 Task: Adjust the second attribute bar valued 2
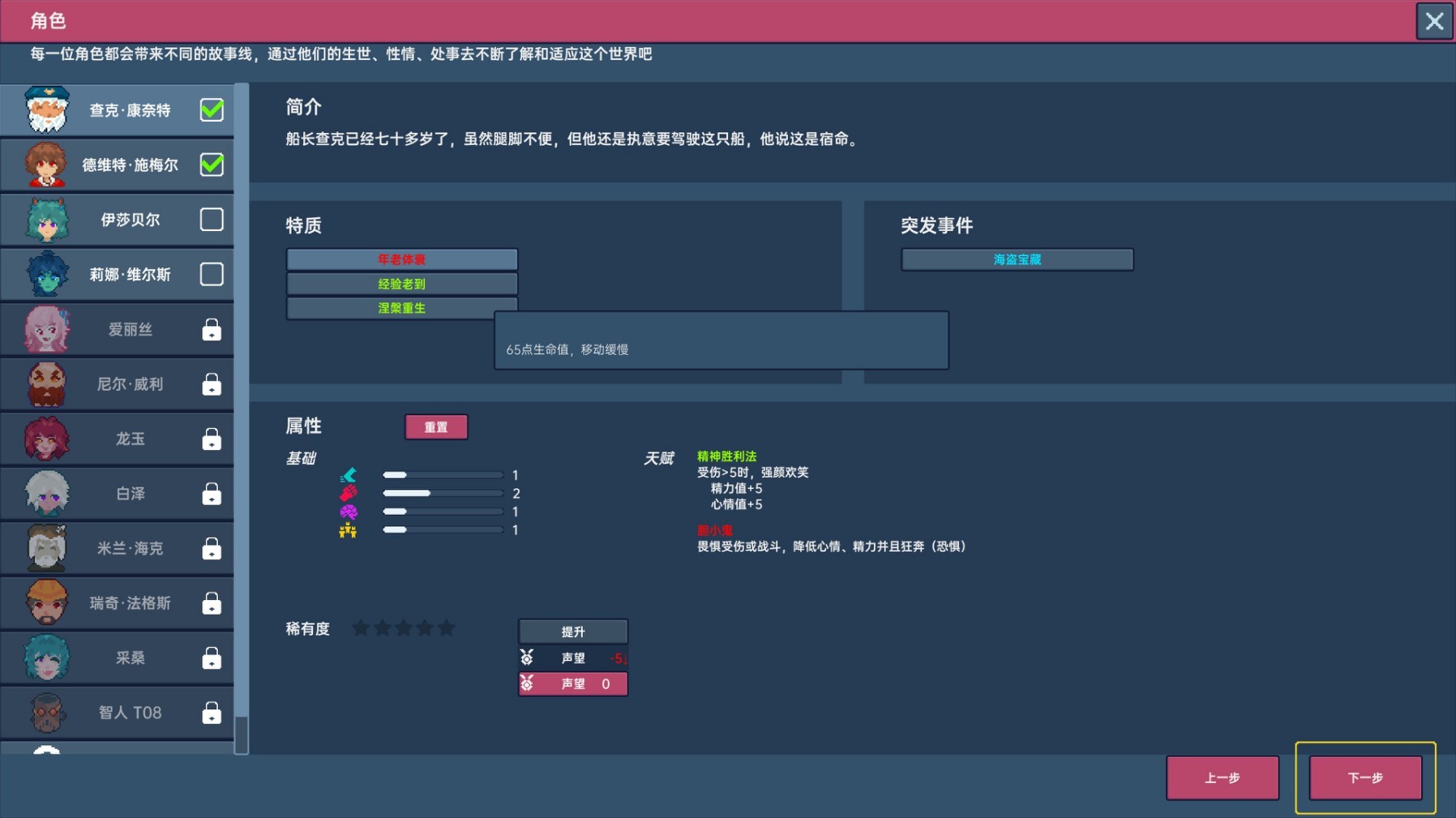(443, 493)
